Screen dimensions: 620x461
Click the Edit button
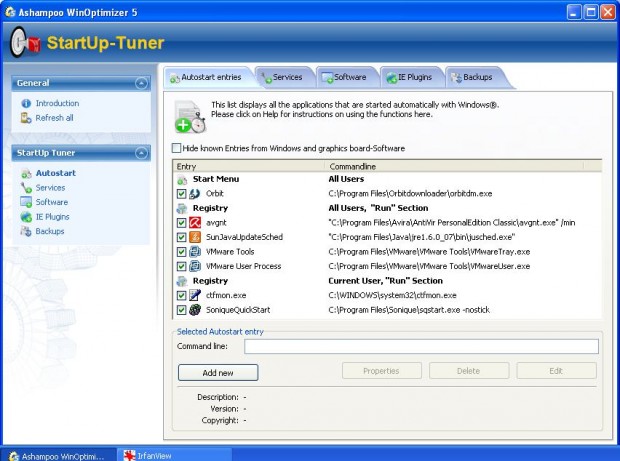tap(556, 371)
